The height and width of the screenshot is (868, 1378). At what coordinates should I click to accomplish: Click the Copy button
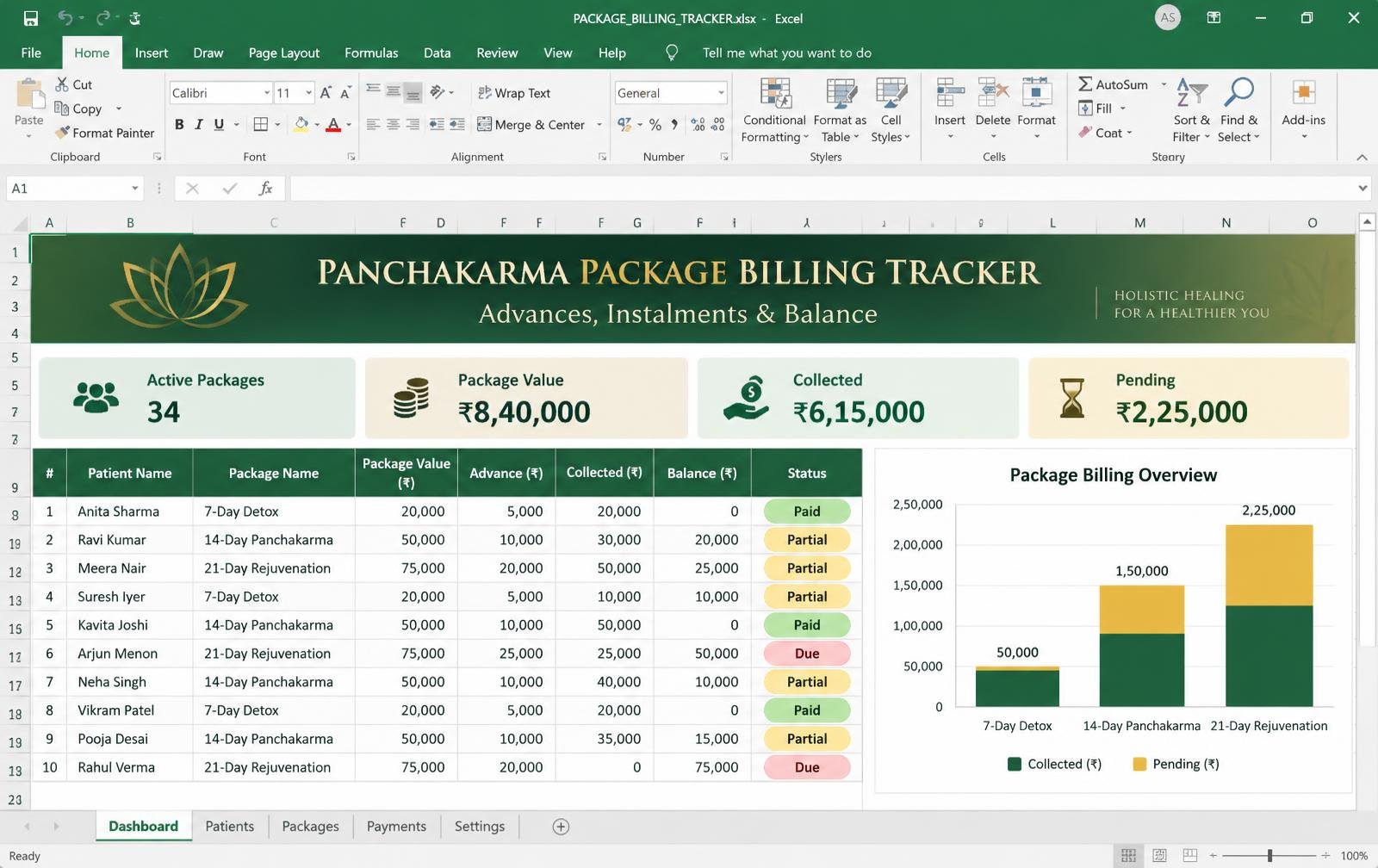(x=78, y=108)
